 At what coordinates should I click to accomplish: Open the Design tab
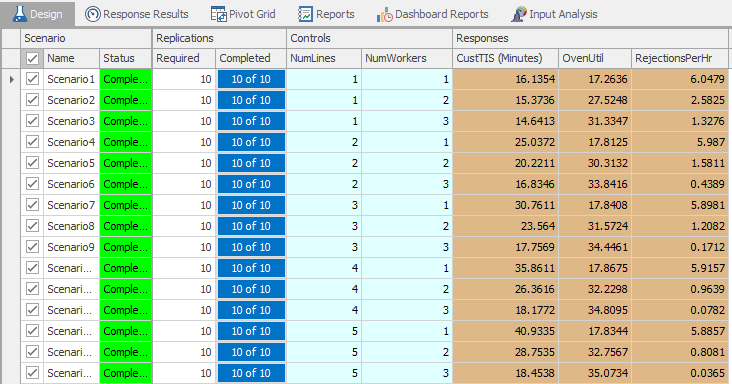[37, 14]
